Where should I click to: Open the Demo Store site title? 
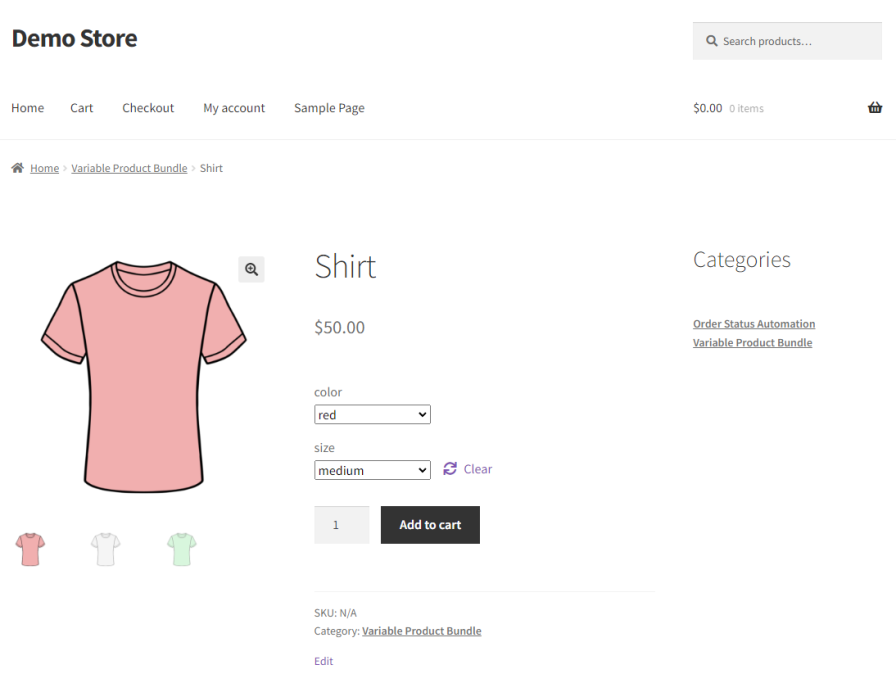point(74,39)
